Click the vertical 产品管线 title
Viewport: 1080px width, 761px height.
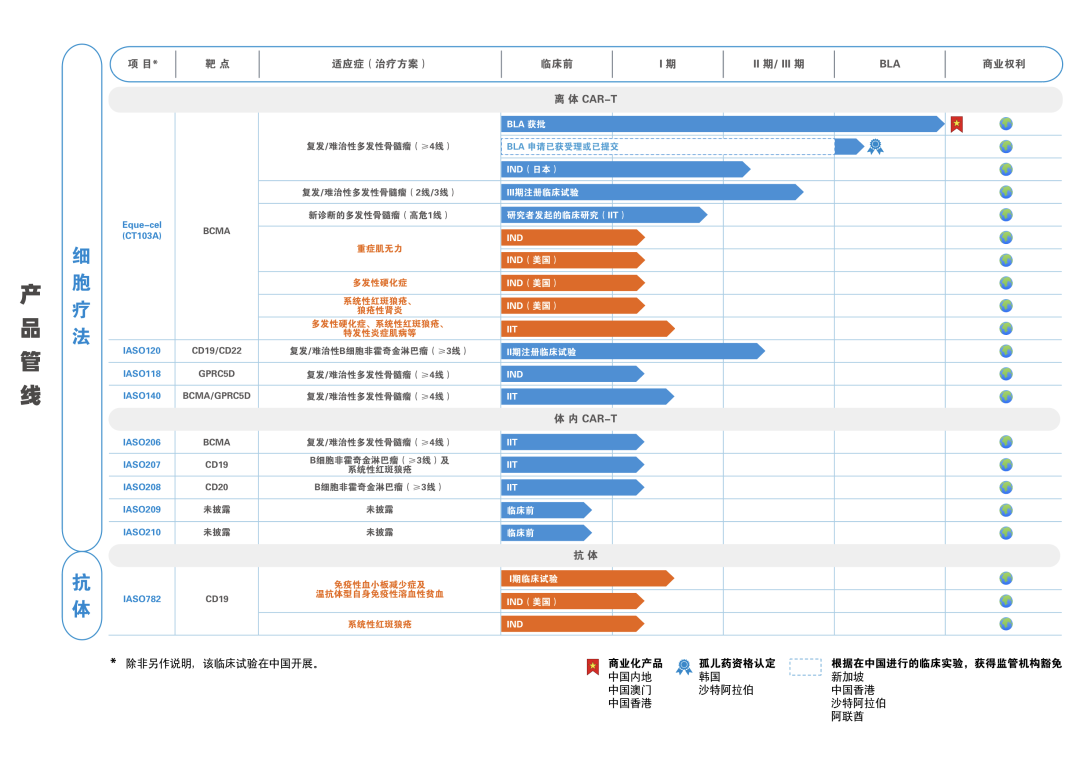(30, 344)
